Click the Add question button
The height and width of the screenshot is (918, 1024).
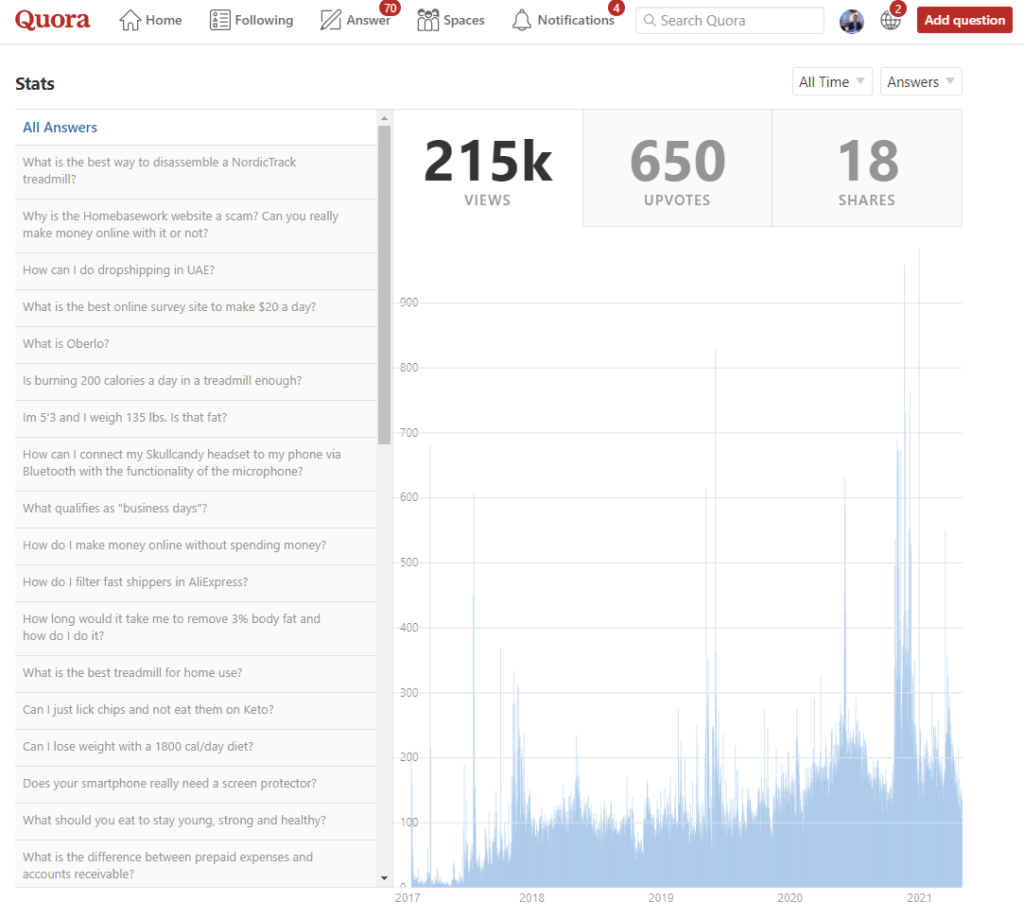point(964,20)
